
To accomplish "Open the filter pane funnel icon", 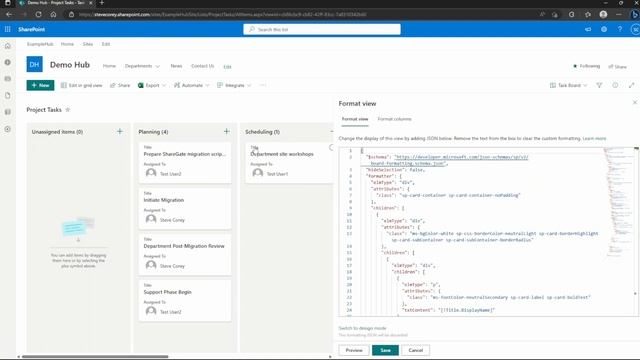I will 599,85.
